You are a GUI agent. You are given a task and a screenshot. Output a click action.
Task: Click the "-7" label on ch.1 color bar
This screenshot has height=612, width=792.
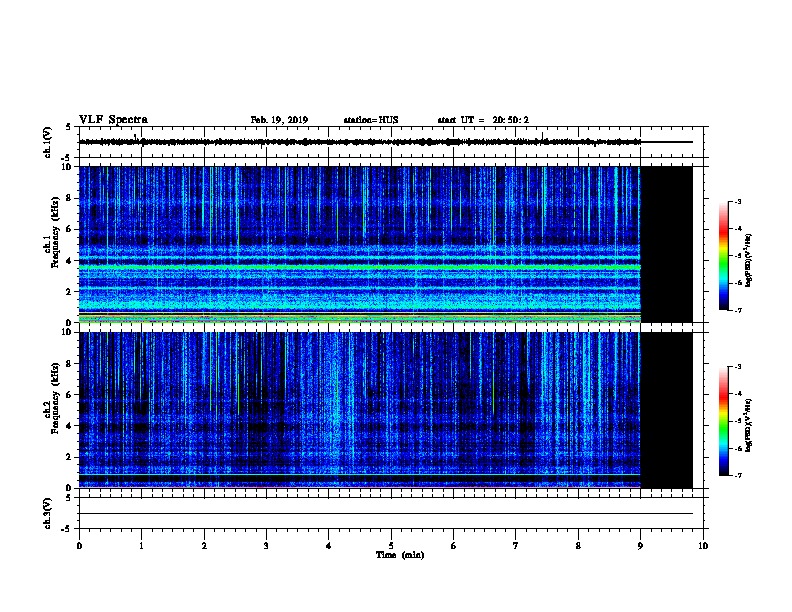coord(737,310)
